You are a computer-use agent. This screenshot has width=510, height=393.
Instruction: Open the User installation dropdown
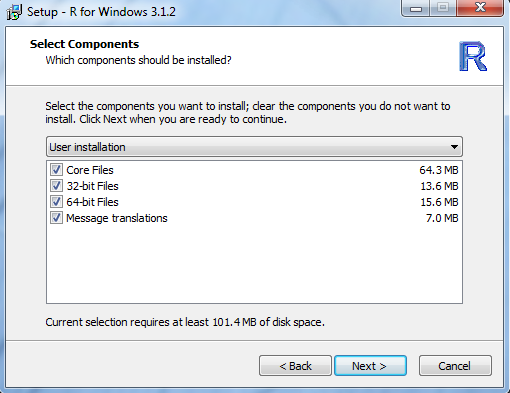pos(254,147)
